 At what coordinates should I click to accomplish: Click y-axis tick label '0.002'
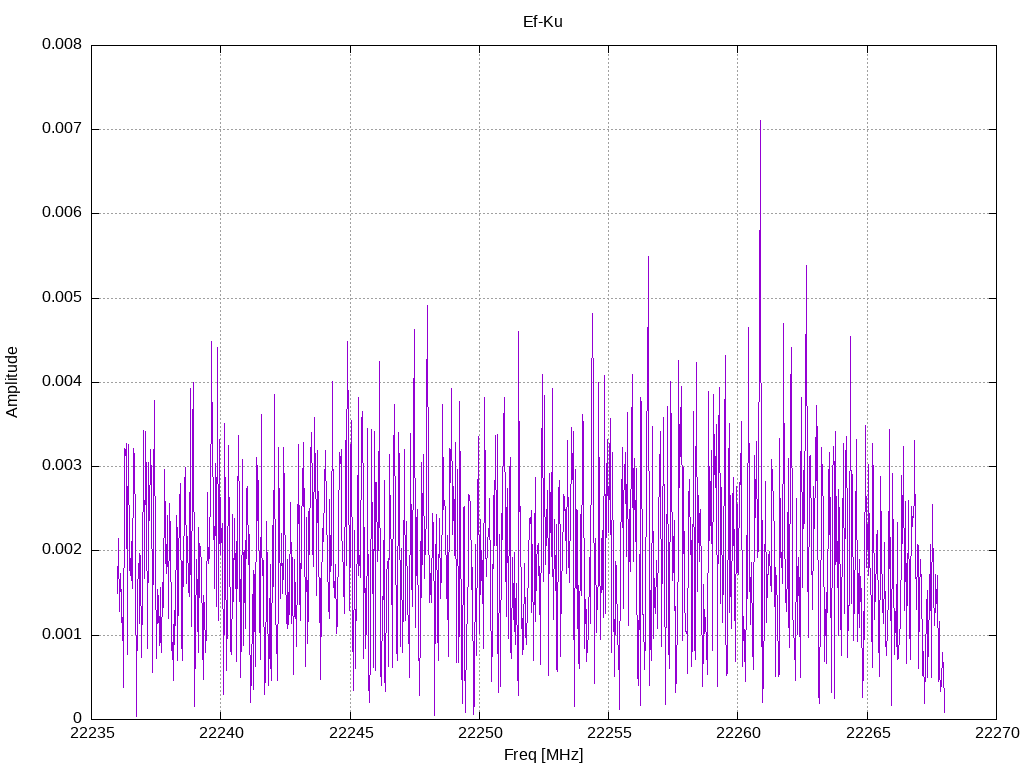coord(62,550)
